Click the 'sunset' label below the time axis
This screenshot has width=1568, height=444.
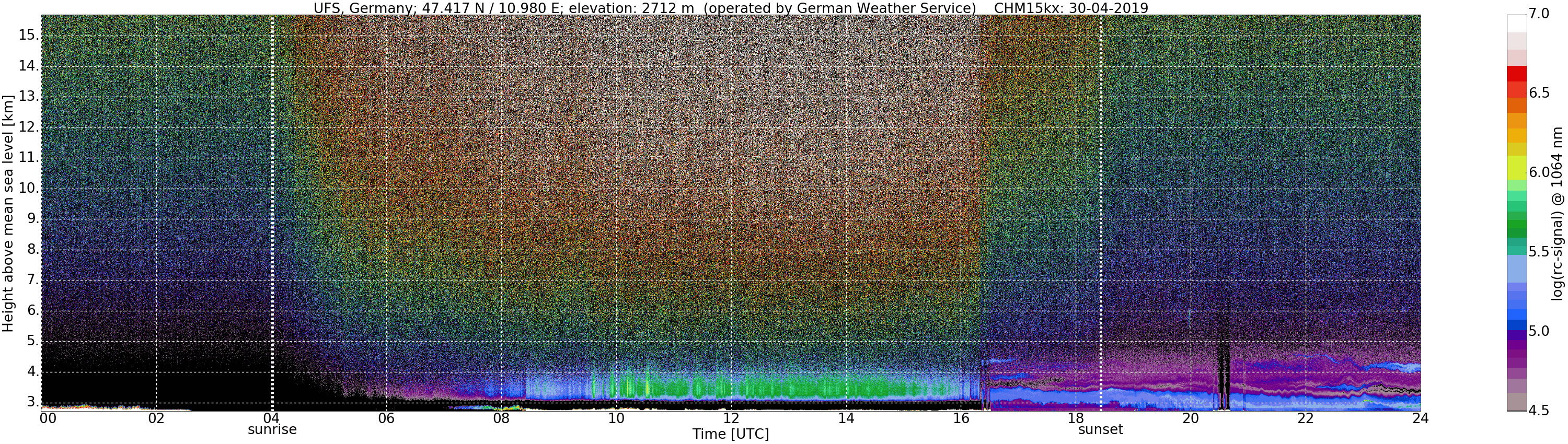(x=1101, y=429)
